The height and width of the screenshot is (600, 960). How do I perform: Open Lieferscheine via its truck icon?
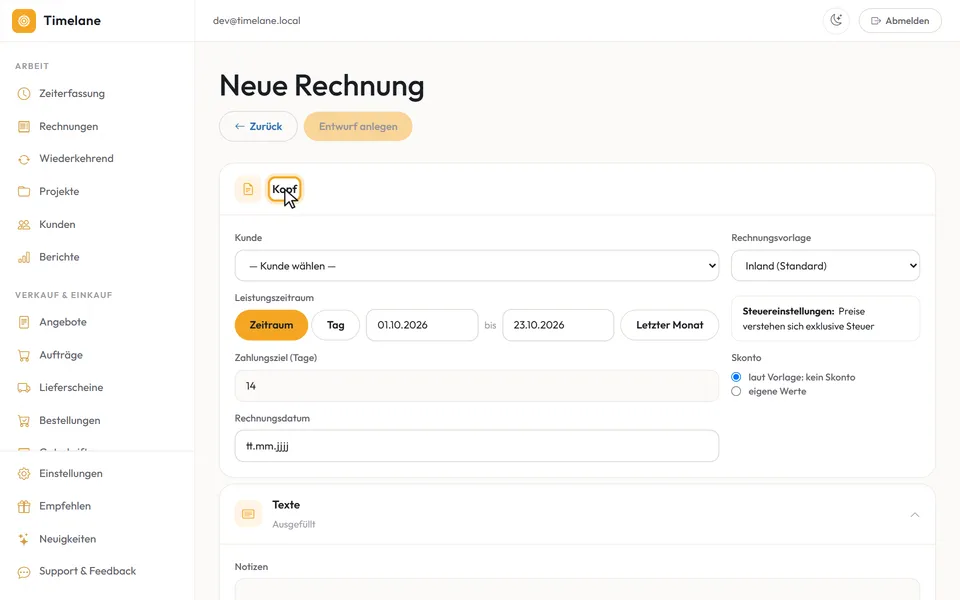point(24,388)
